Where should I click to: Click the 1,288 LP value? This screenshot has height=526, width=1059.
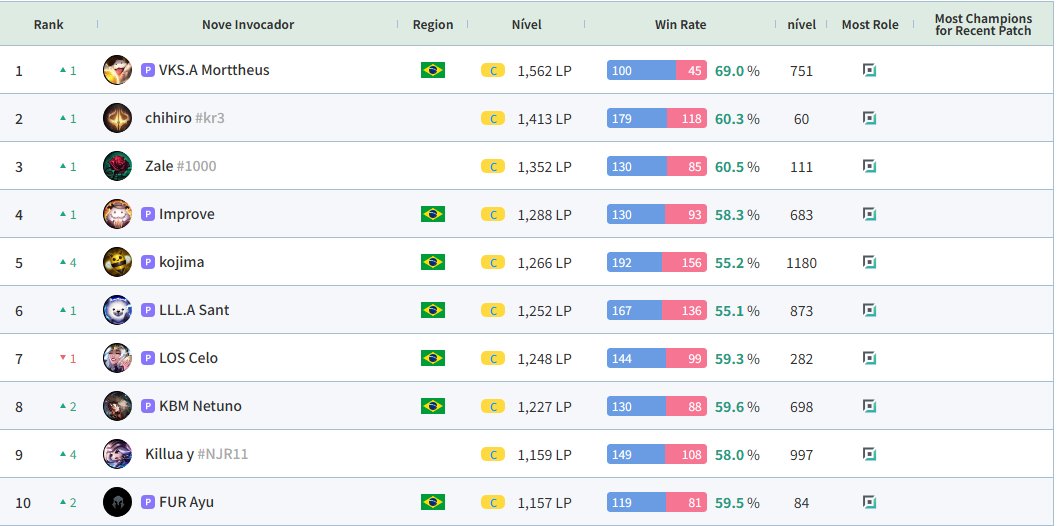tap(544, 214)
